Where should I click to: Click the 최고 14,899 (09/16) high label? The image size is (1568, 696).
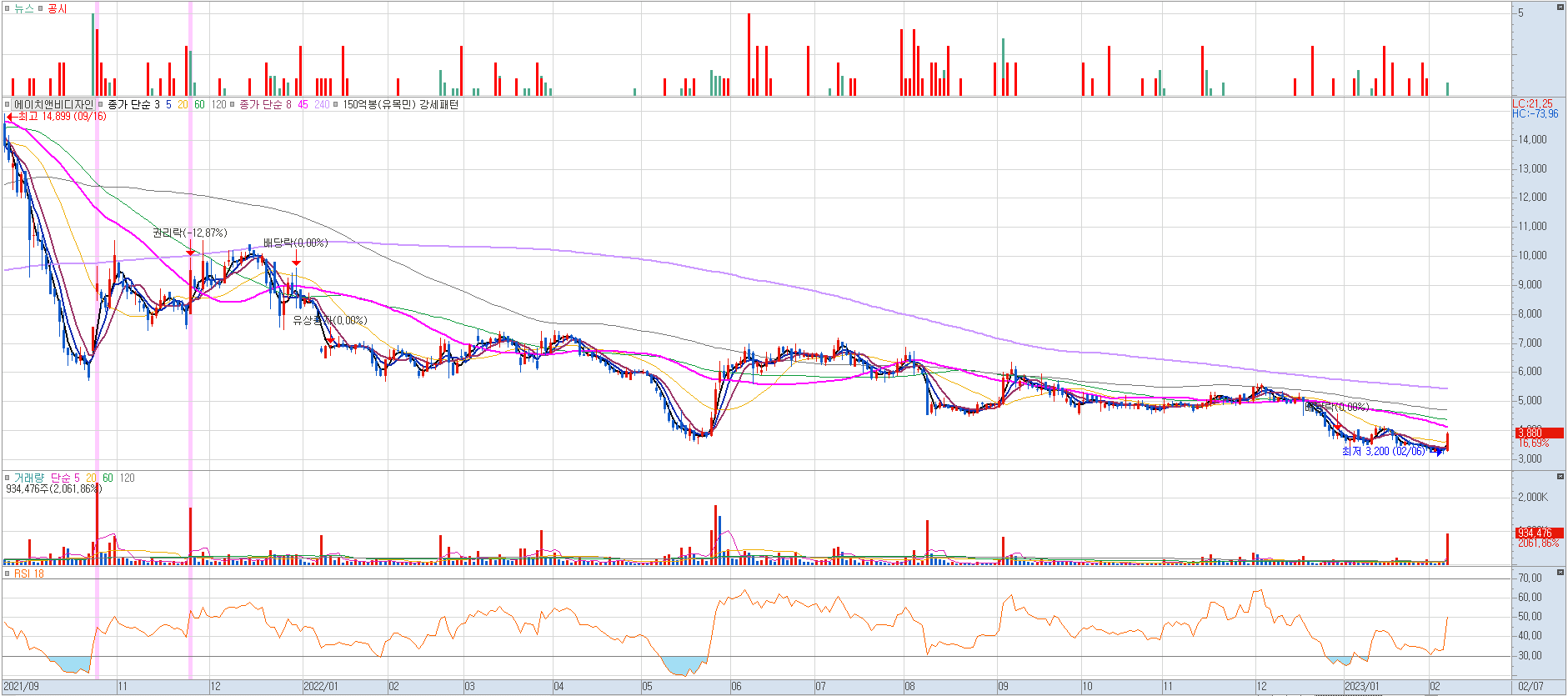pos(62,117)
